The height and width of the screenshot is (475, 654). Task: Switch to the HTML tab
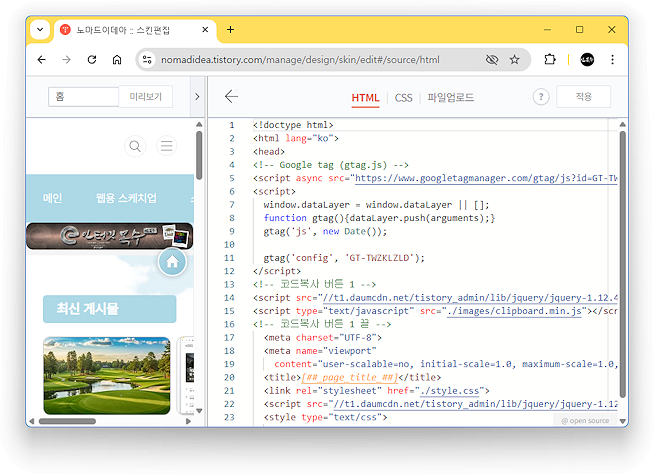tap(365, 98)
